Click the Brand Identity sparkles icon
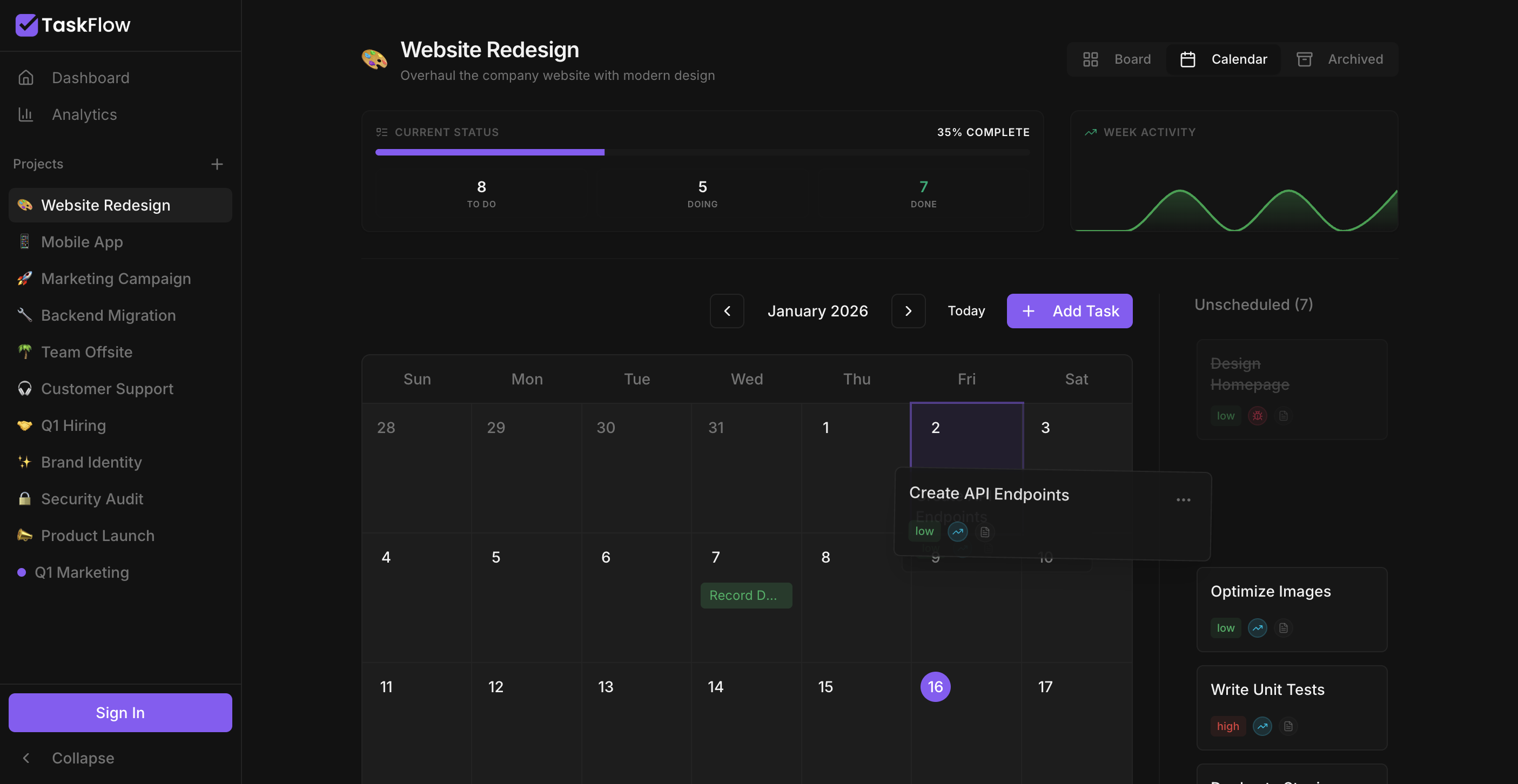 (25, 462)
